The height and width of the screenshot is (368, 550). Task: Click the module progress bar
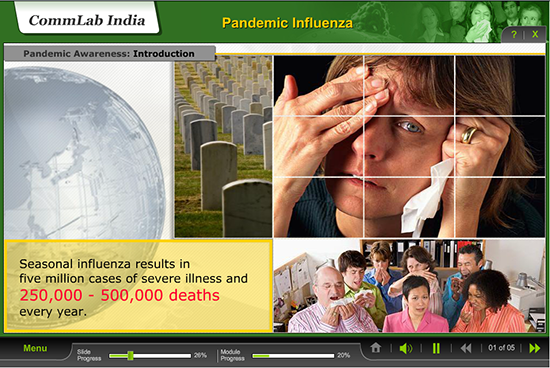(x=293, y=356)
